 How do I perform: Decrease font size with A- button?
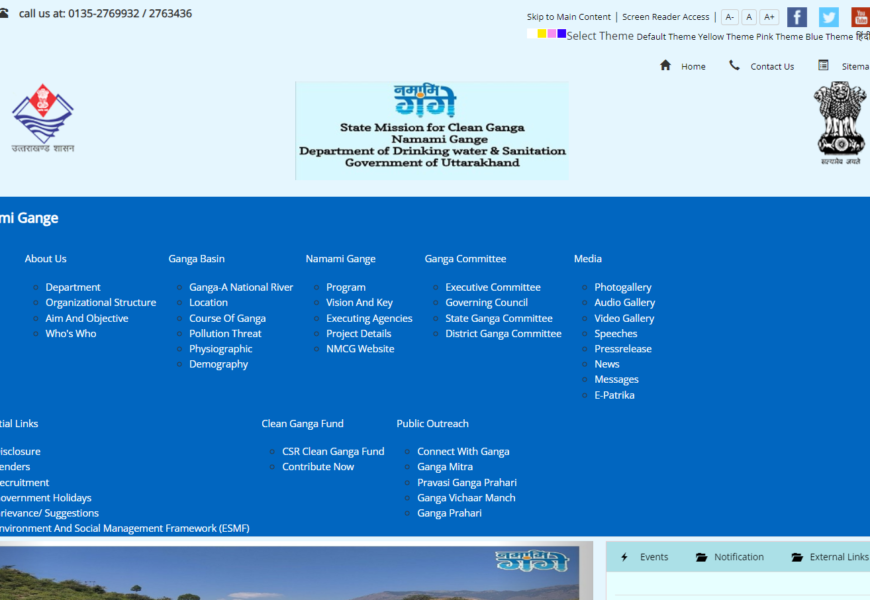point(730,17)
